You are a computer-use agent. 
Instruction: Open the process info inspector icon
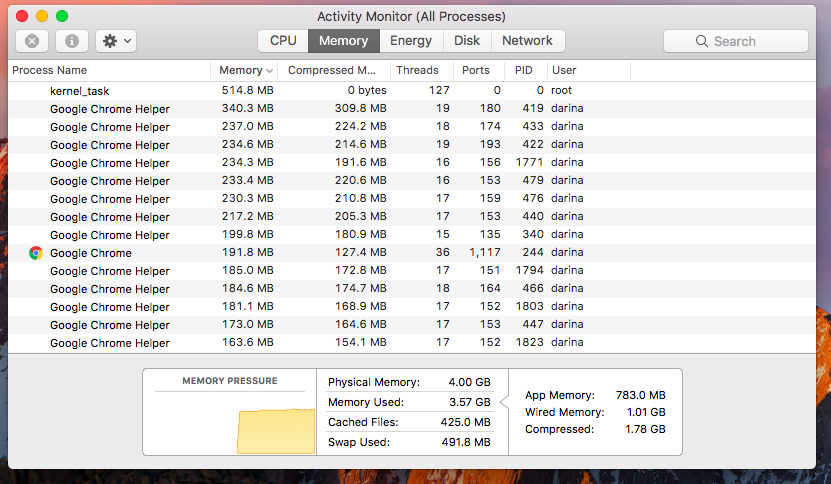pos(72,41)
